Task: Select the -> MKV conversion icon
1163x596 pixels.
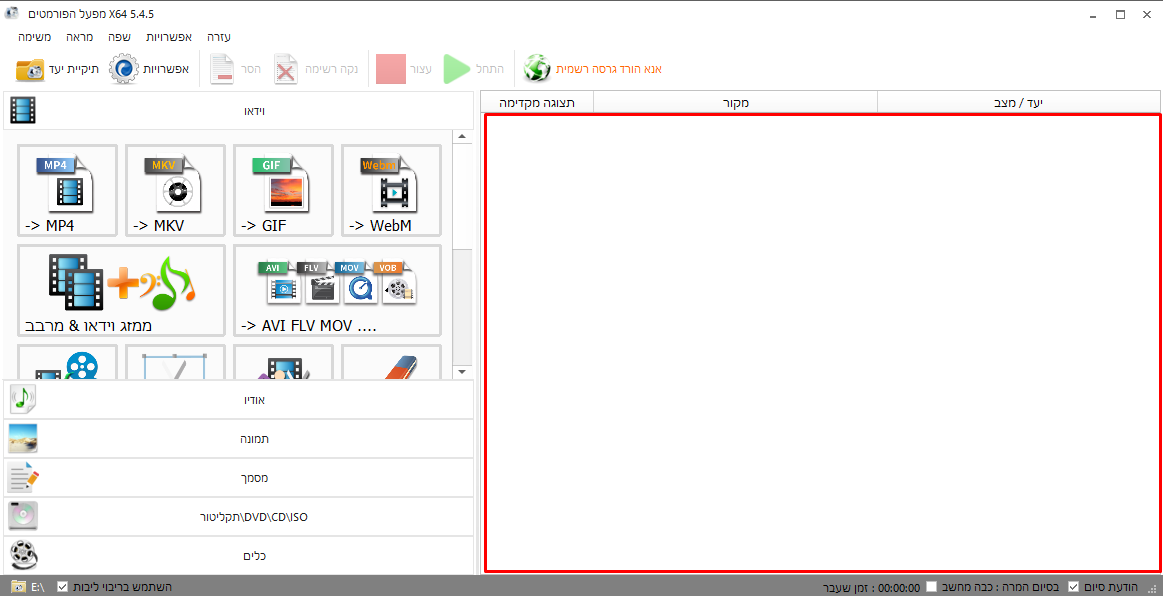Action: [175, 191]
